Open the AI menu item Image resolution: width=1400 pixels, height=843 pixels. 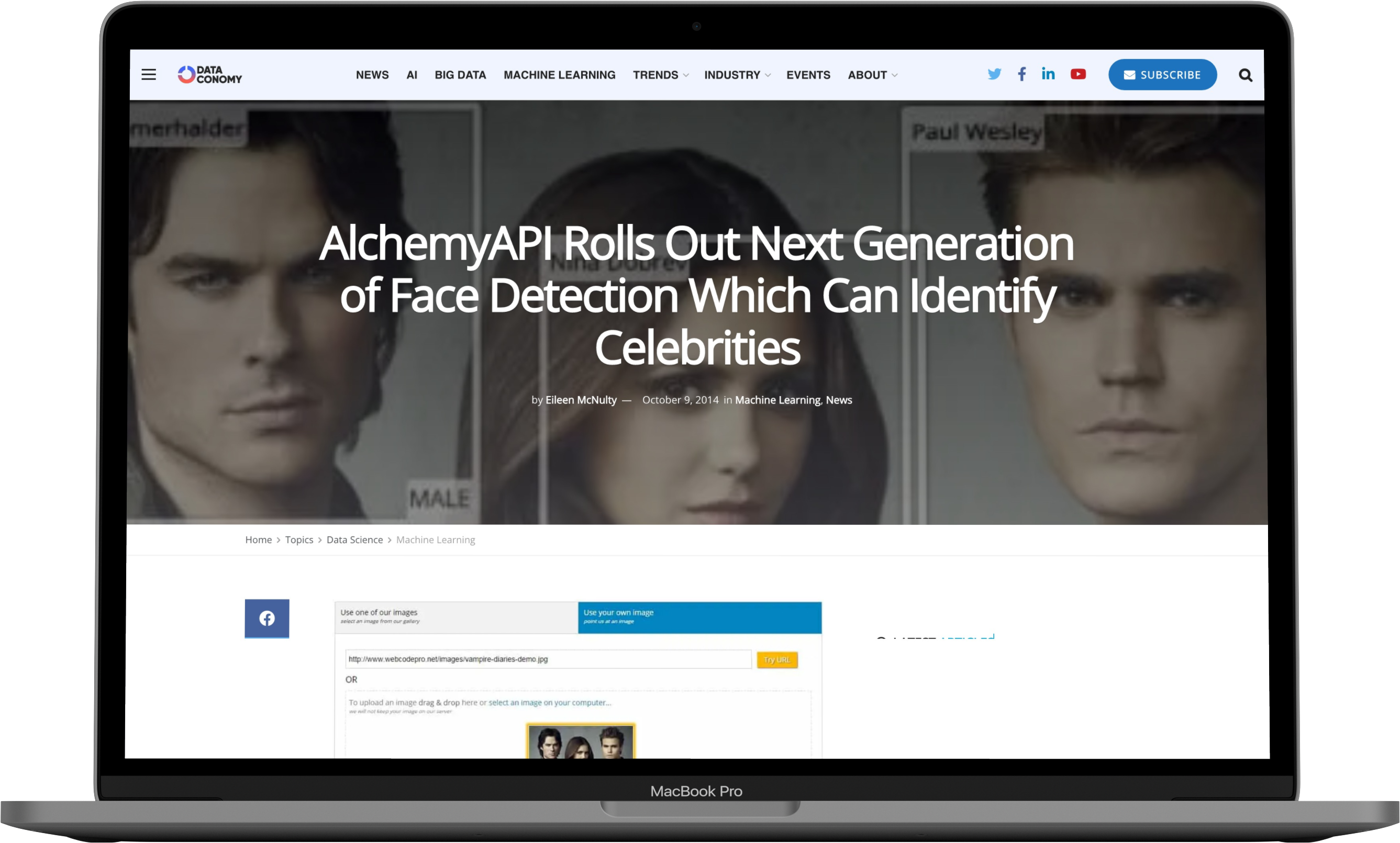pyautogui.click(x=412, y=75)
